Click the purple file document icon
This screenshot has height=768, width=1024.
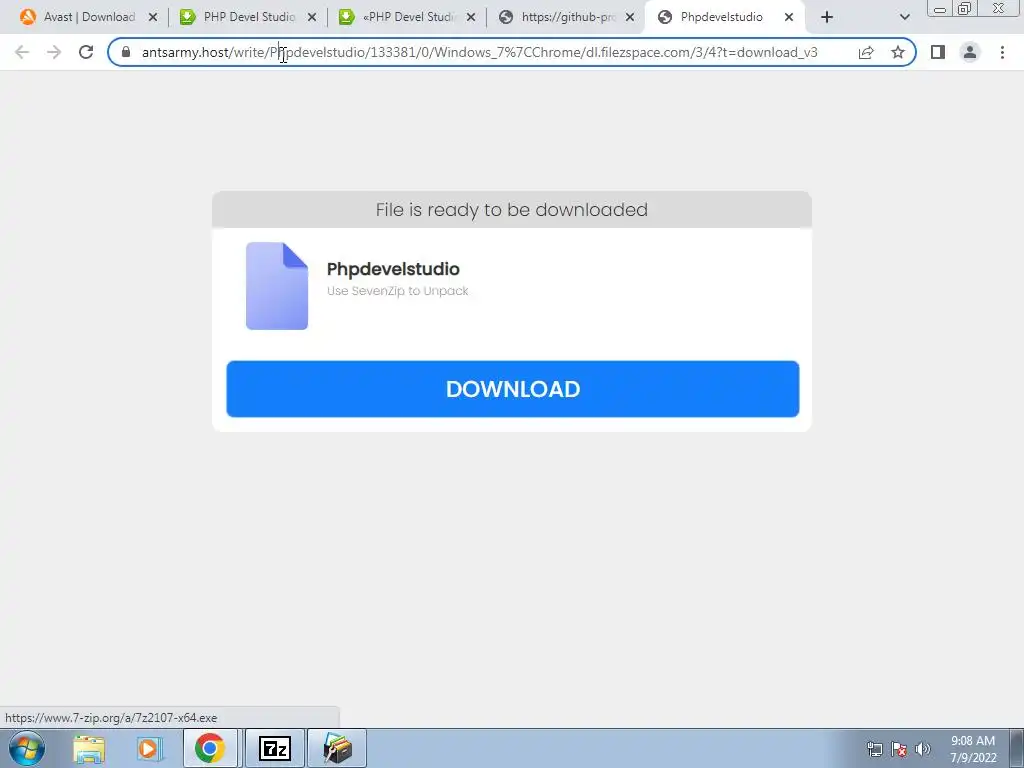(277, 286)
